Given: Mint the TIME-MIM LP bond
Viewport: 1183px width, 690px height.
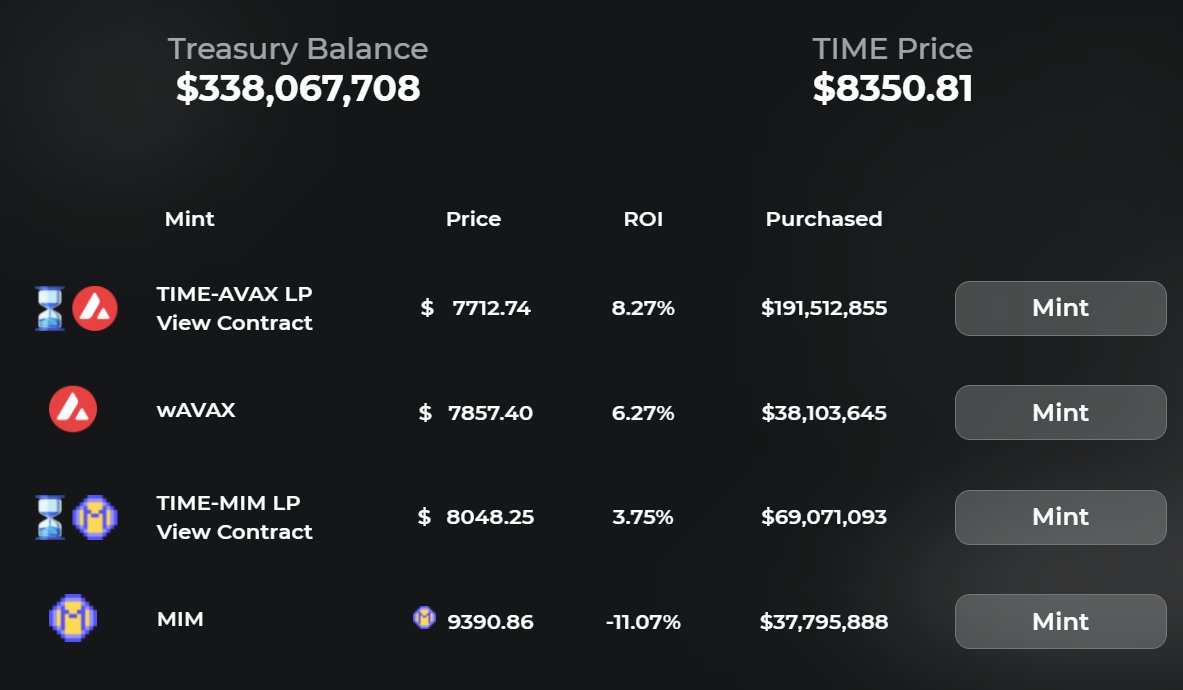Looking at the screenshot, I should tap(1060, 517).
